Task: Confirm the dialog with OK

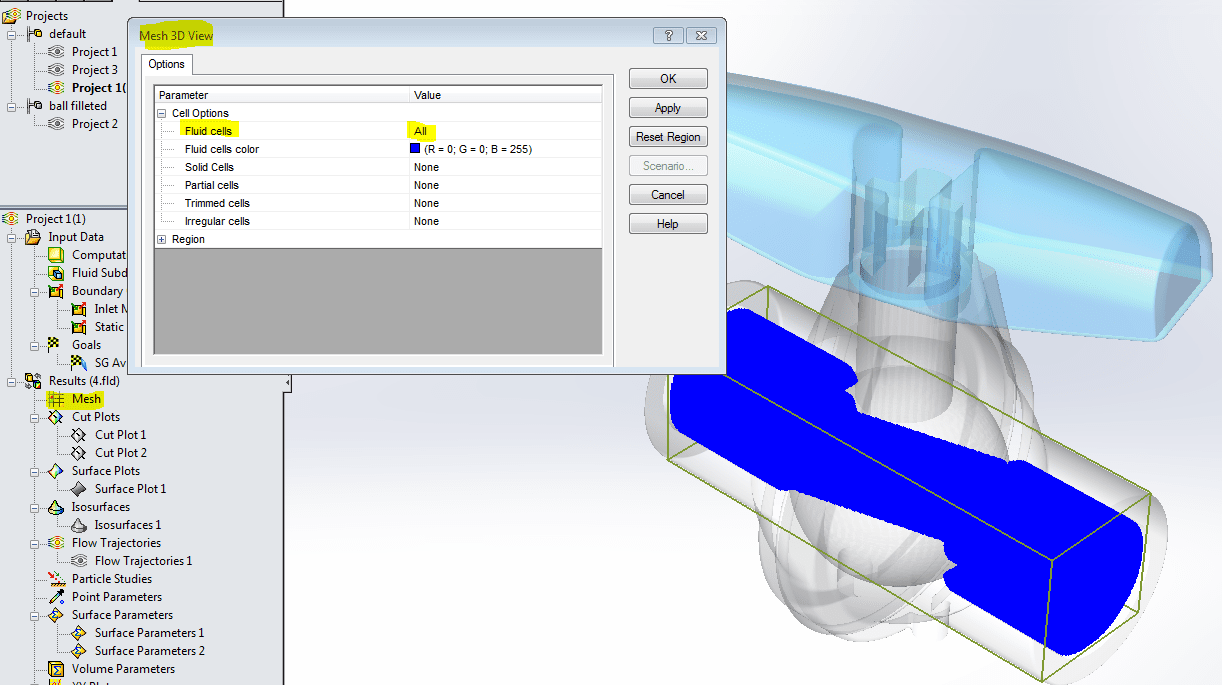Action: tap(668, 78)
